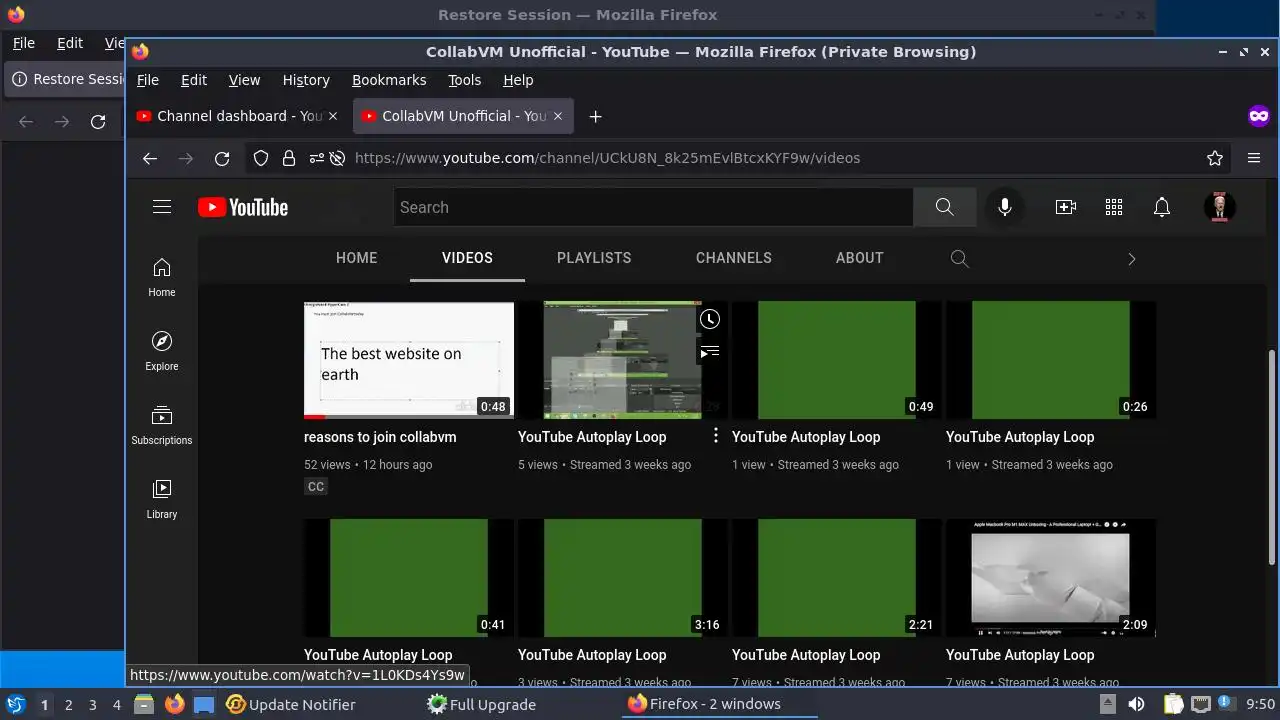The image size is (1280, 720).
Task: Click the channel search magnifier icon
Action: point(959,259)
